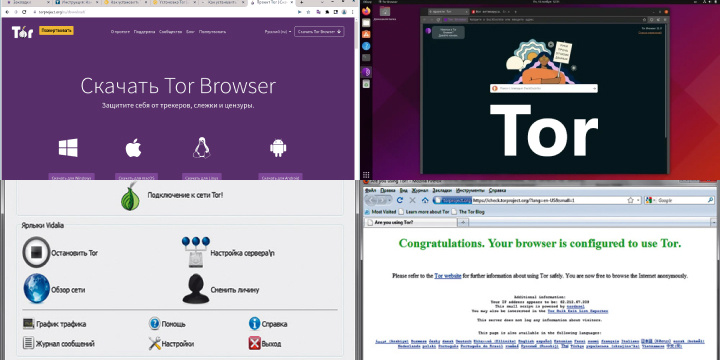
Task: Click the Apple logo on the Tor download page
Action: tap(133, 148)
